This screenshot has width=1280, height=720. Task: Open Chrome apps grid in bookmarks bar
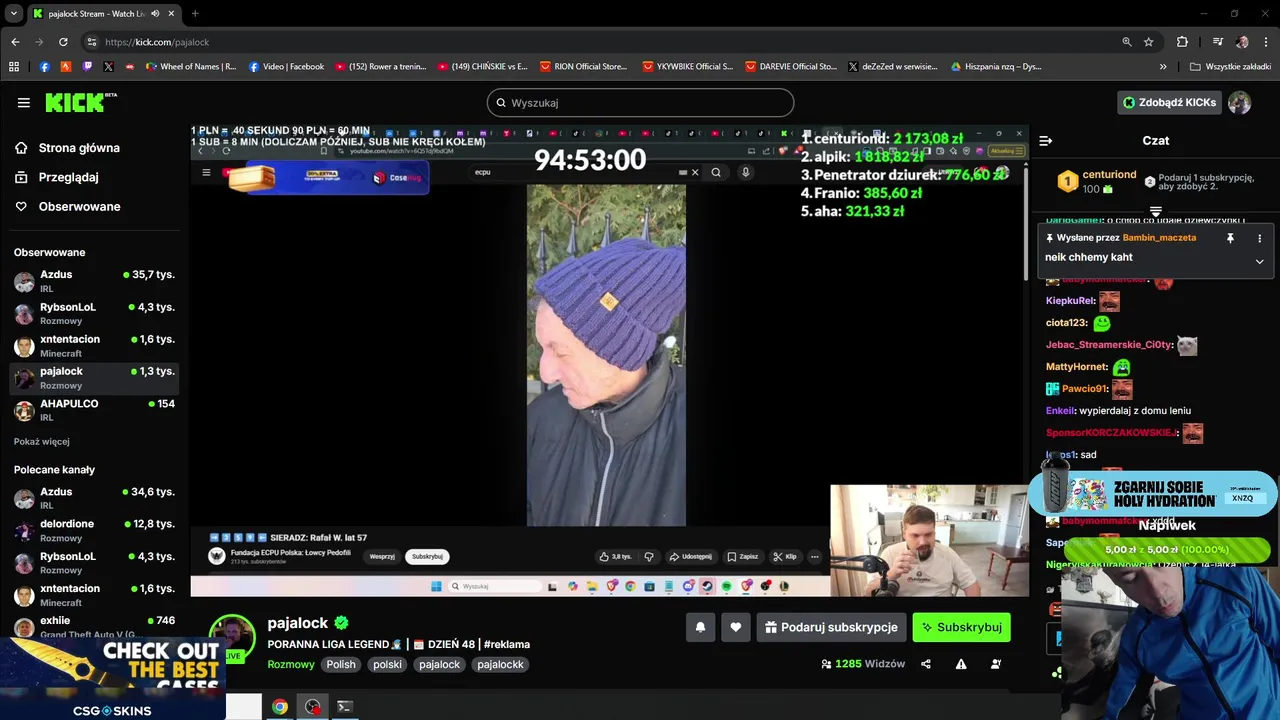(14, 67)
